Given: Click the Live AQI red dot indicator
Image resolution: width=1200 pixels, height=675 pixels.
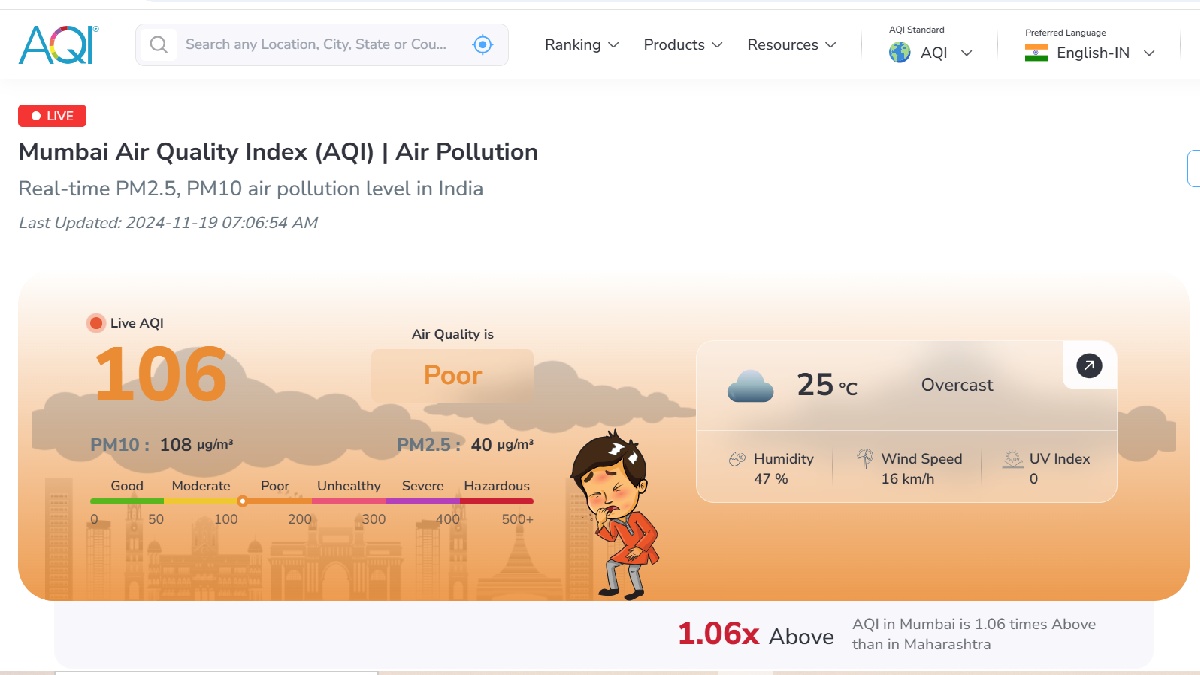Looking at the screenshot, I should [96, 323].
